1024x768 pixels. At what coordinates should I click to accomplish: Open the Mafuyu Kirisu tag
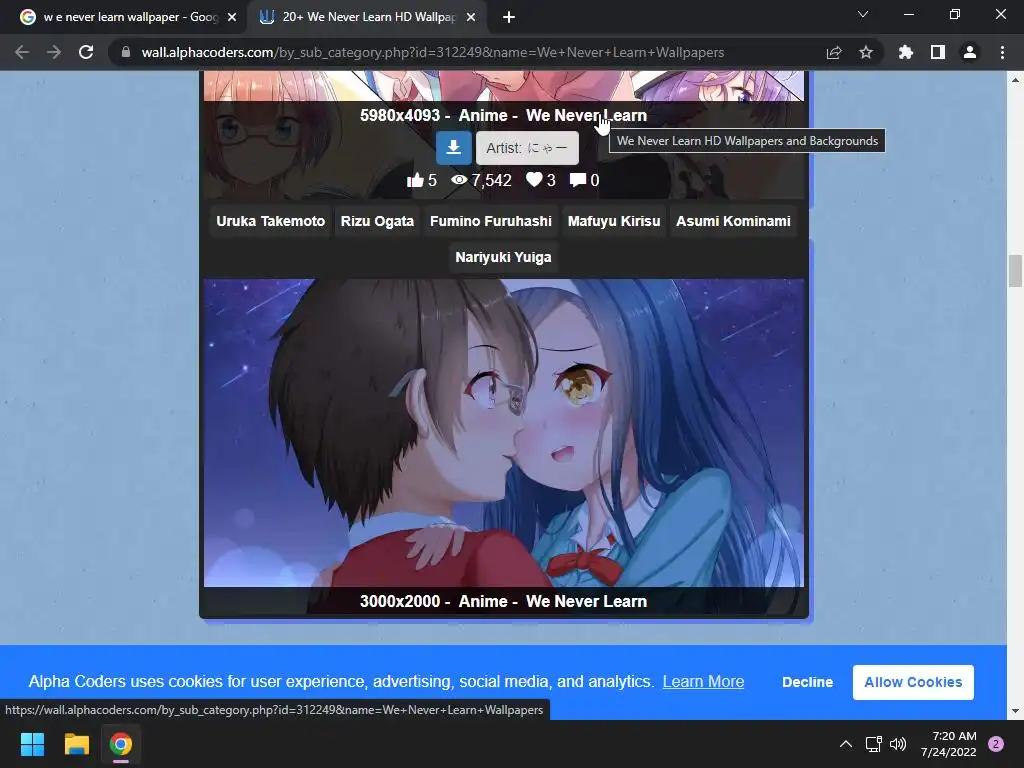click(x=614, y=221)
